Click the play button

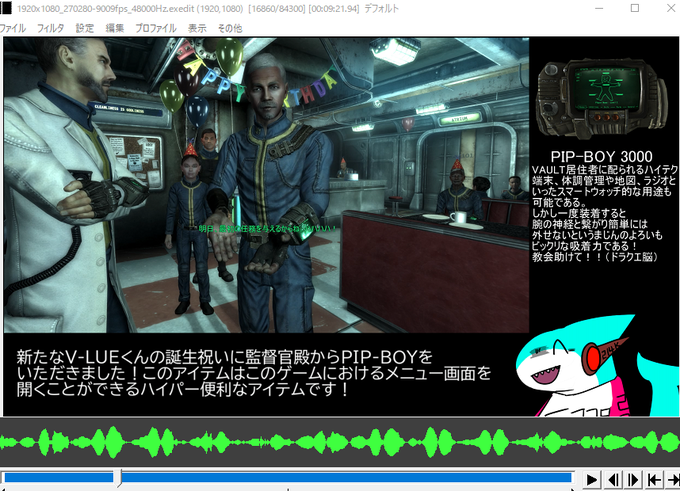(x=592, y=480)
